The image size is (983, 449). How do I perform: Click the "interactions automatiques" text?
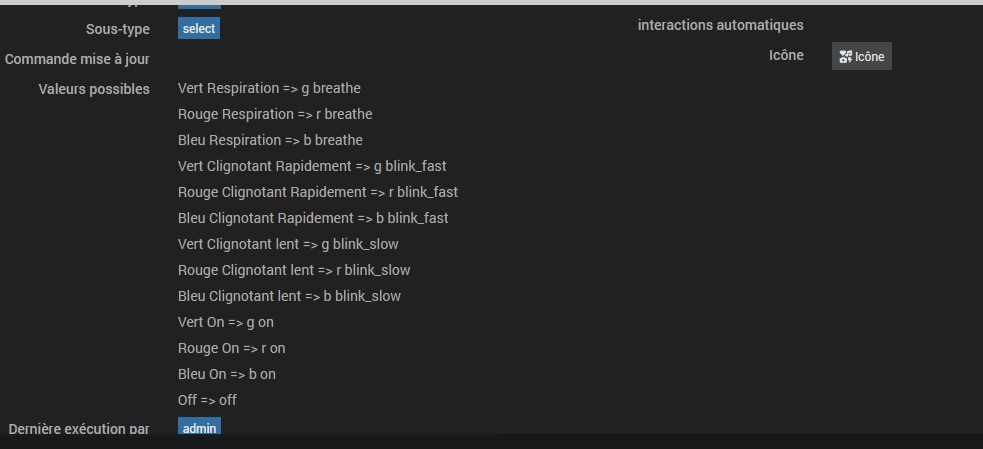coord(720,25)
